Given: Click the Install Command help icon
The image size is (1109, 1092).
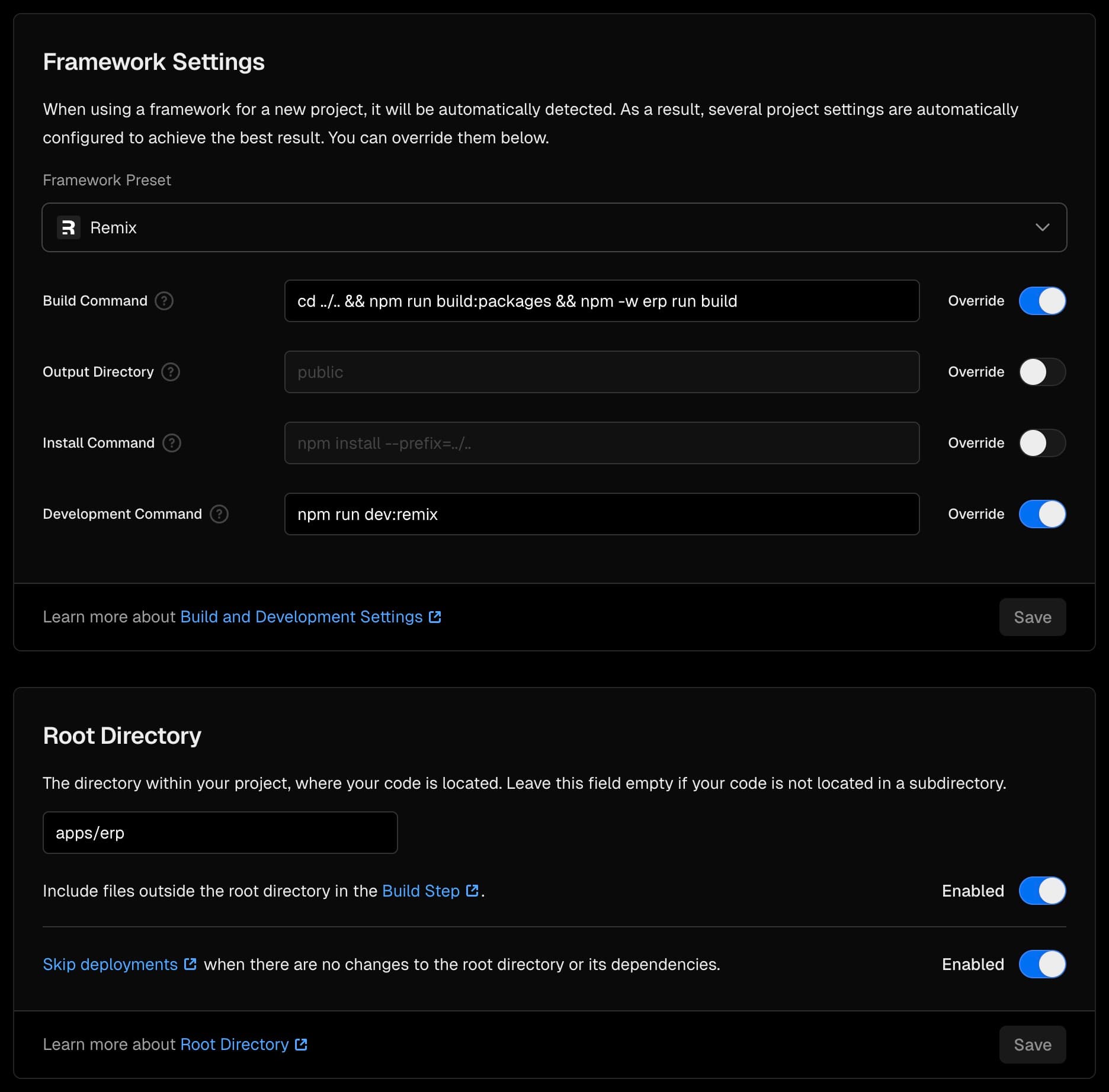Looking at the screenshot, I should [x=172, y=443].
